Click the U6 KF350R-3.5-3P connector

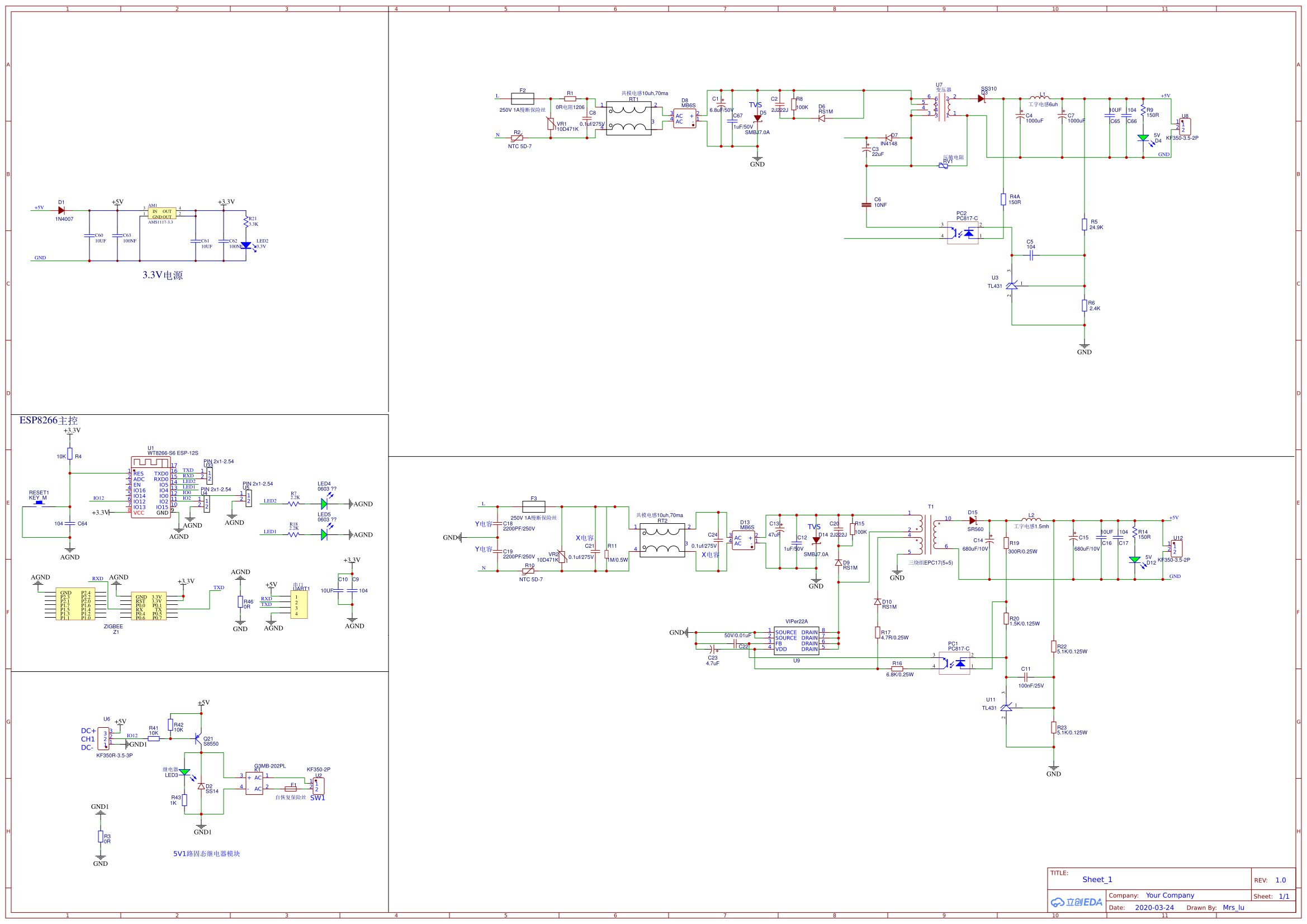coord(103,738)
